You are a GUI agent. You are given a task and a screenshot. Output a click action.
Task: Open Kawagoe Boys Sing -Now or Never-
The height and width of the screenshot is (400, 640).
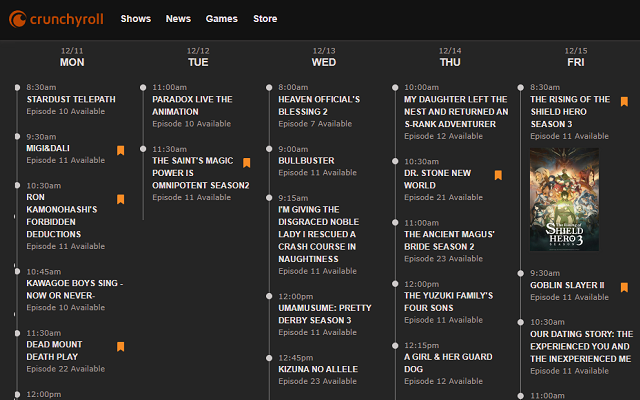point(75,289)
